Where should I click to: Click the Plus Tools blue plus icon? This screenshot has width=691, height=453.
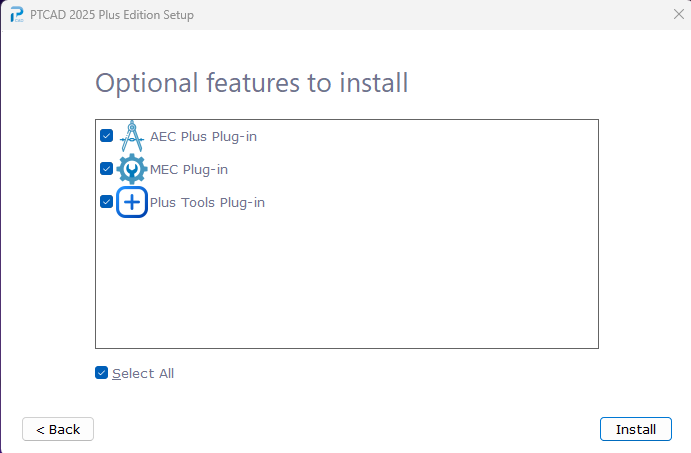point(132,202)
